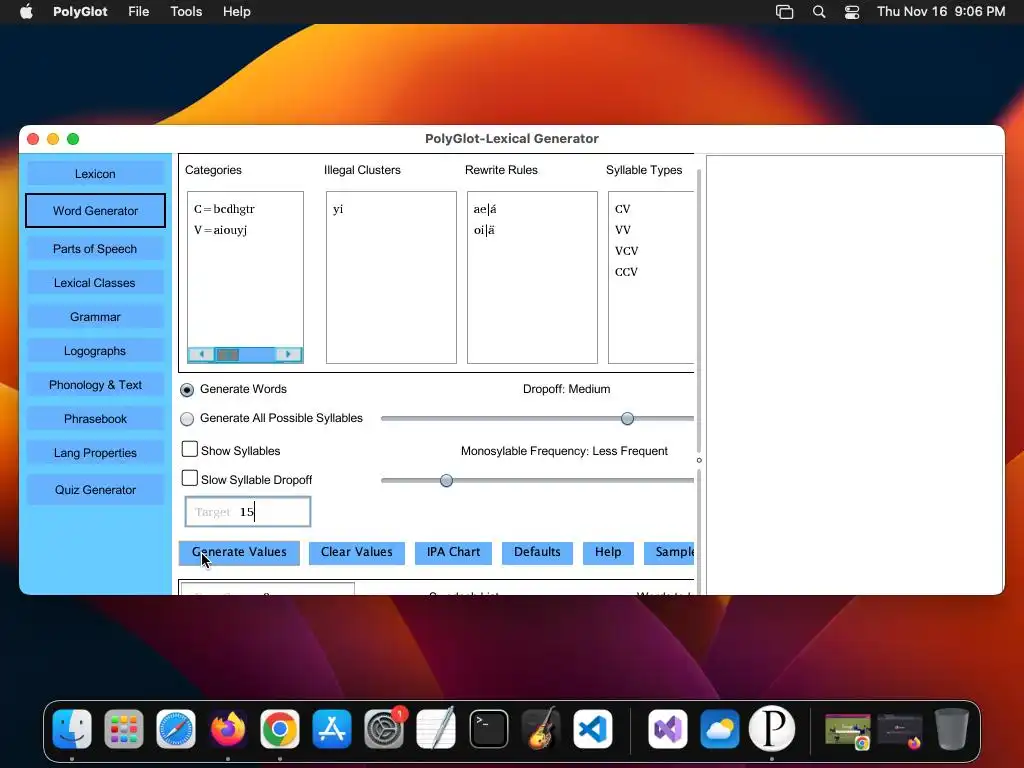Open Lexical Classes section
This screenshot has height=768, width=1024.
pyautogui.click(x=95, y=283)
